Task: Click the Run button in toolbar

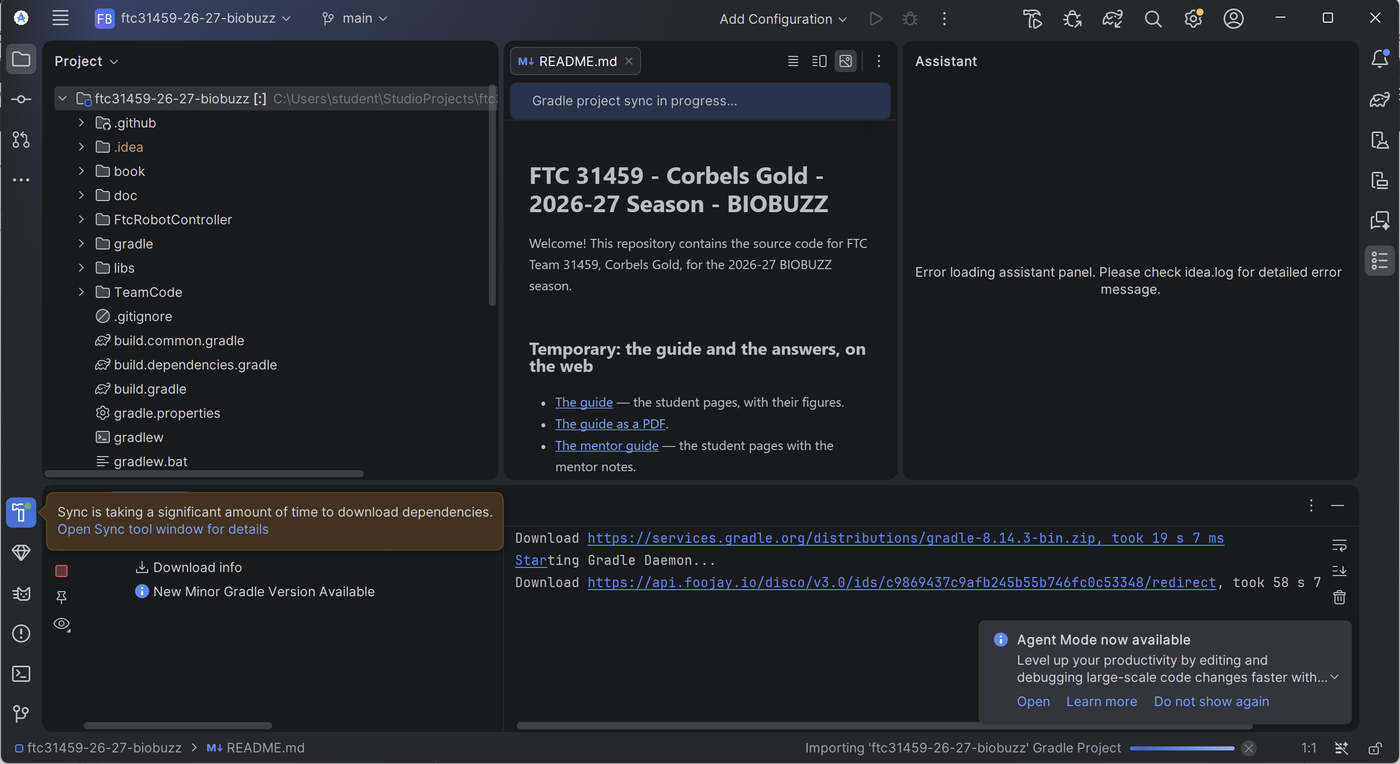Action: point(876,19)
